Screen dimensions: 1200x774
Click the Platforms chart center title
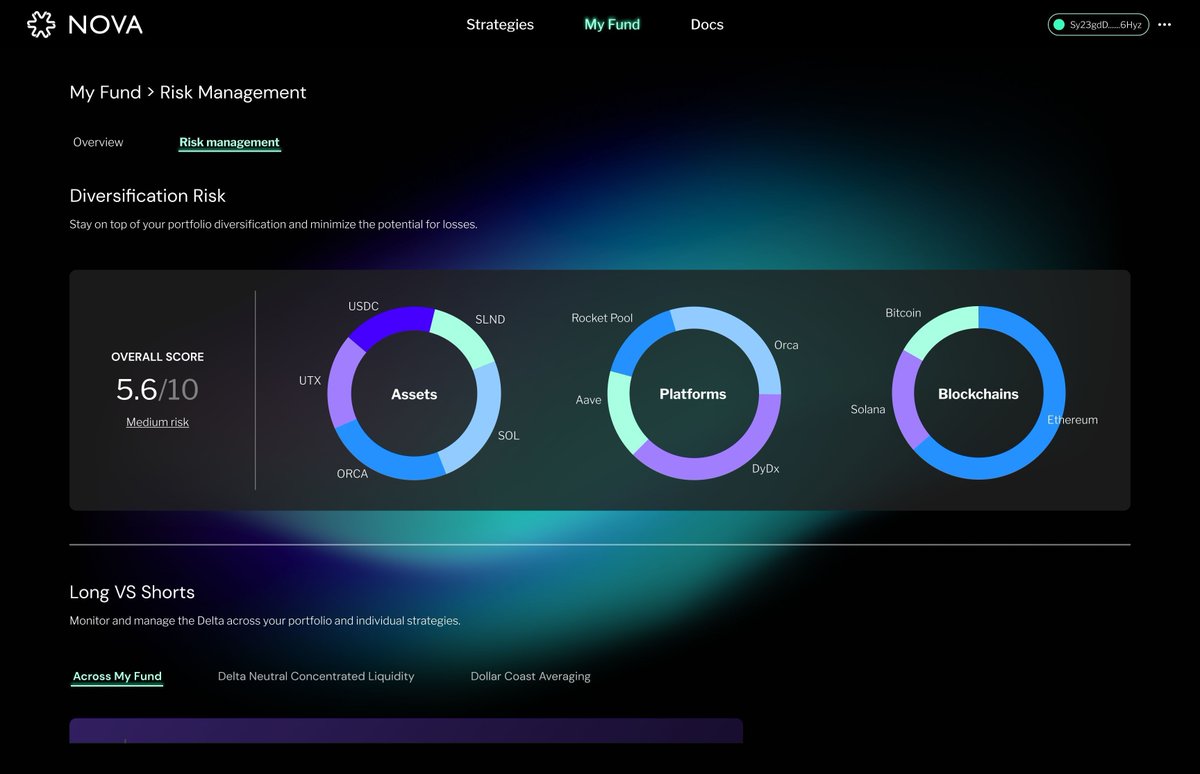click(693, 394)
